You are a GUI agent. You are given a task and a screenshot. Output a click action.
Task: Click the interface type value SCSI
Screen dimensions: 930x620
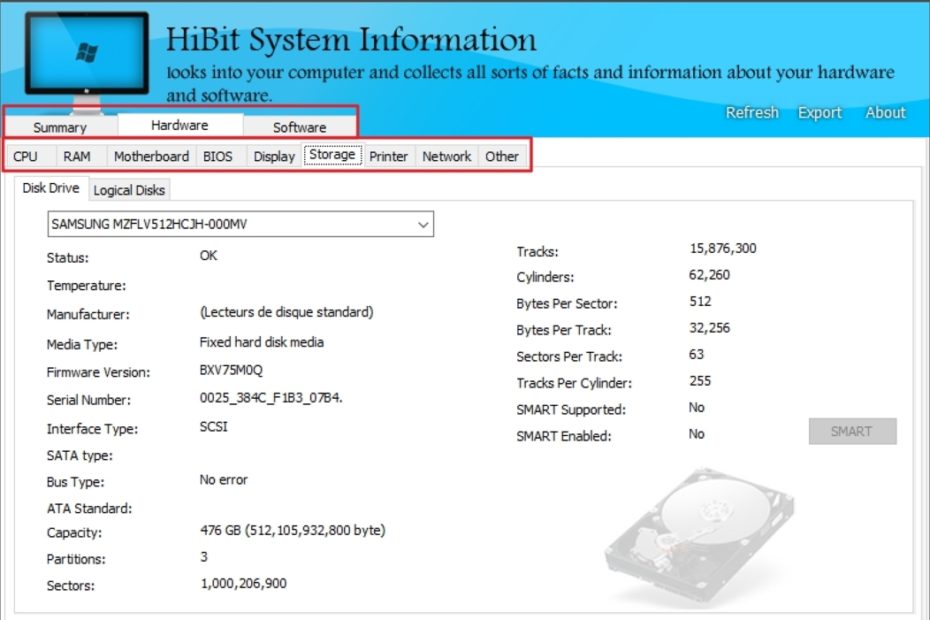(x=214, y=427)
